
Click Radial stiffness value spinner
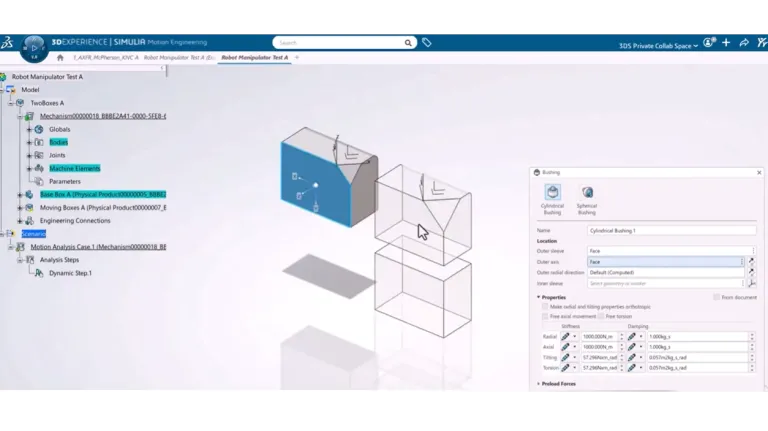pyautogui.click(x=622, y=336)
